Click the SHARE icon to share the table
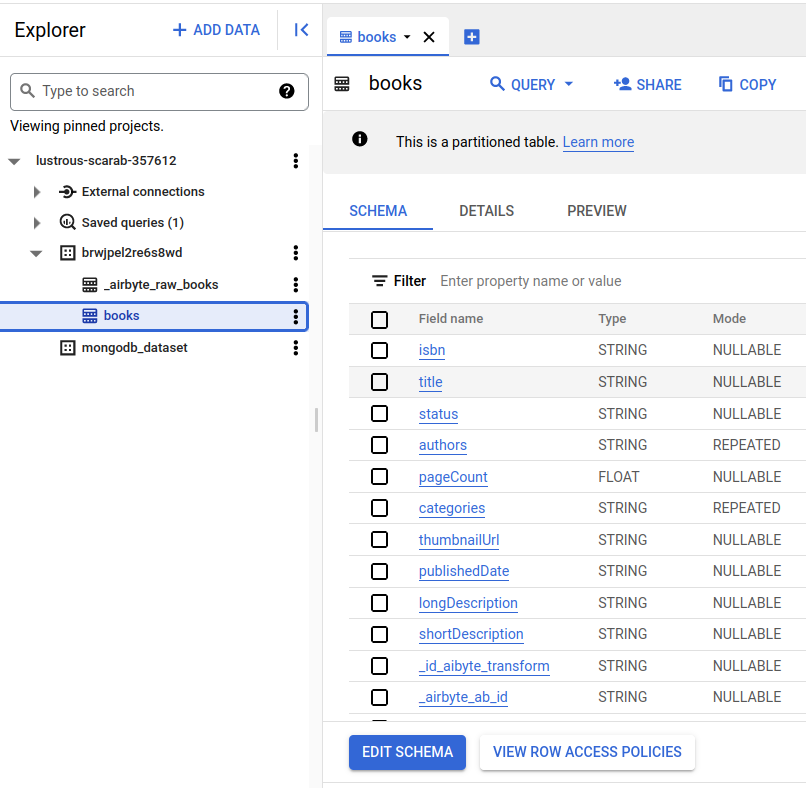The height and width of the screenshot is (788, 806). point(647,84)
